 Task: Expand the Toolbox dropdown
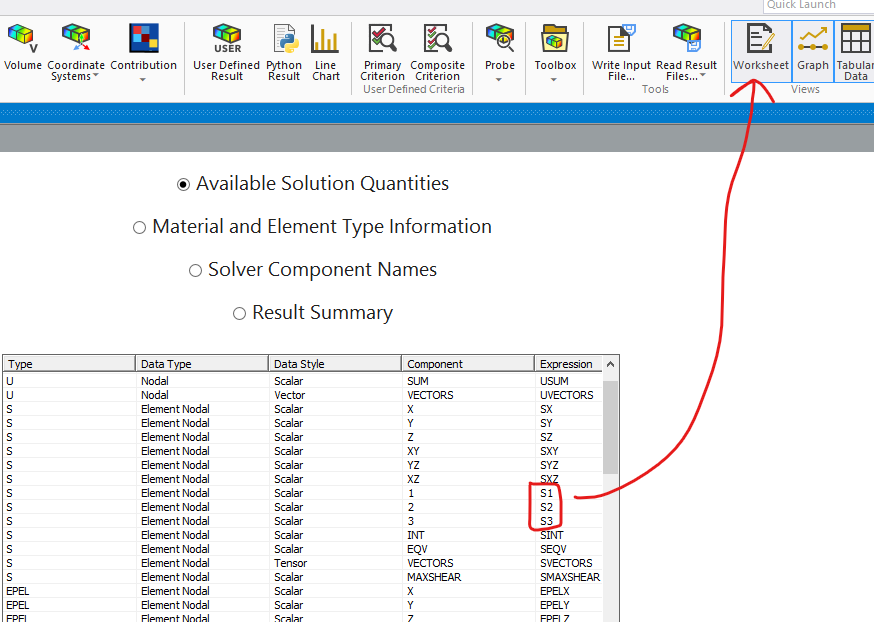click(x=554, y=79)
